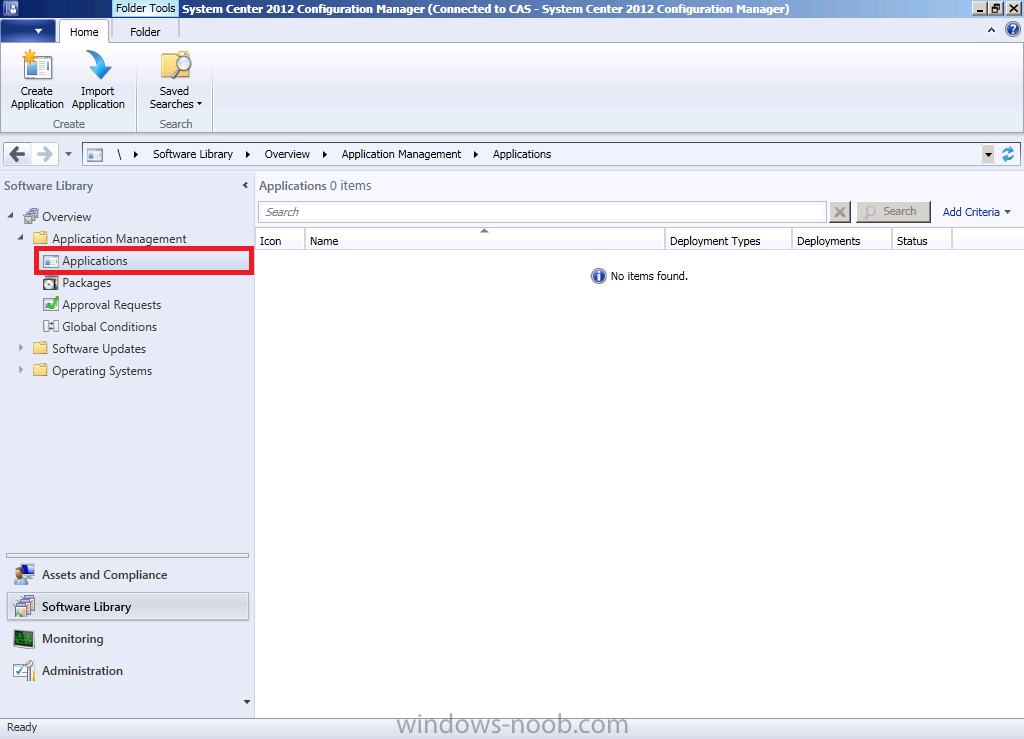This screenshot has width=1024, height=739.
Task: Select the Global Conditions node icon
Action: click(x=50, y=326)
